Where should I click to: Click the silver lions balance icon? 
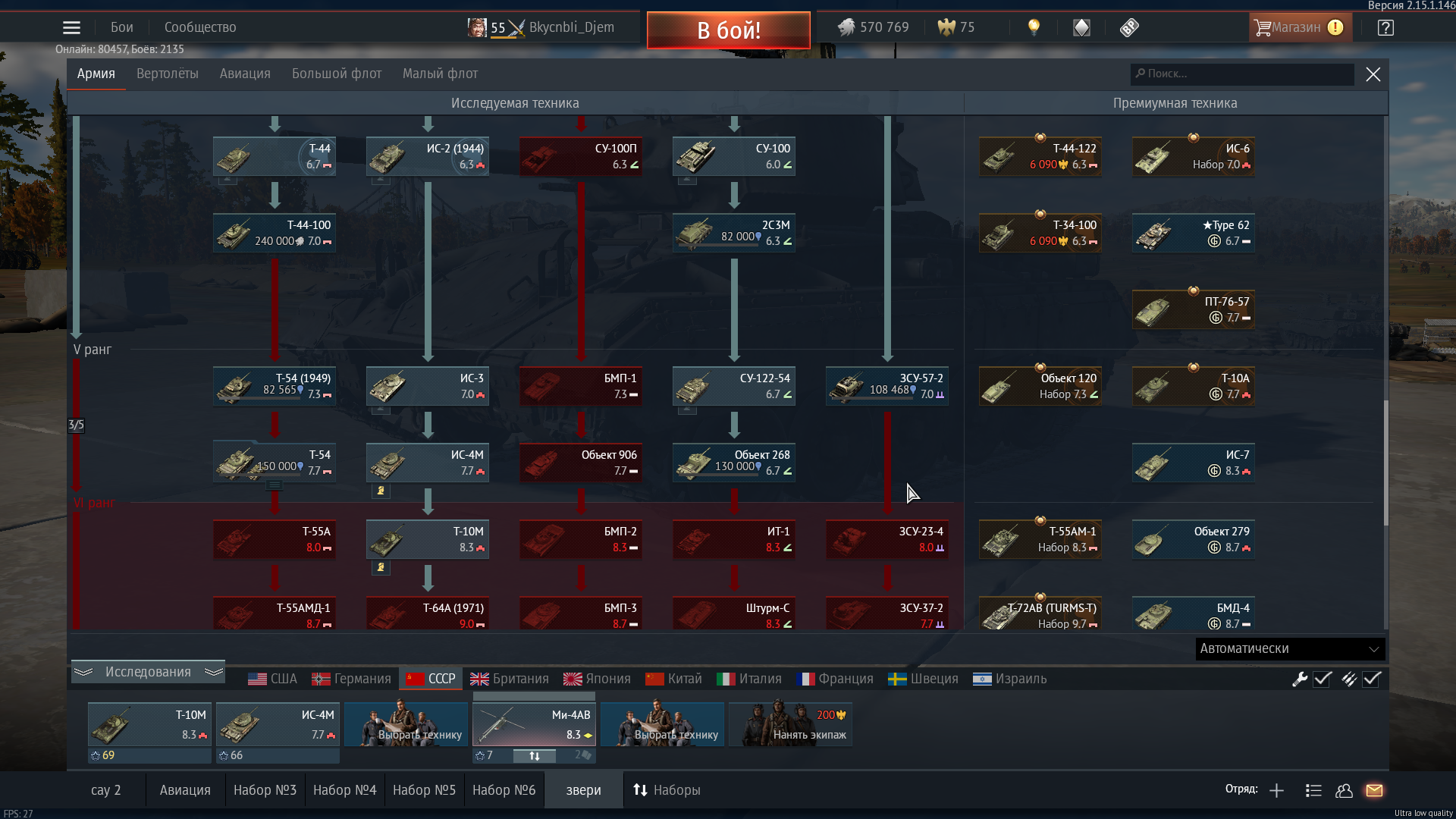click(x=846, y=27)
